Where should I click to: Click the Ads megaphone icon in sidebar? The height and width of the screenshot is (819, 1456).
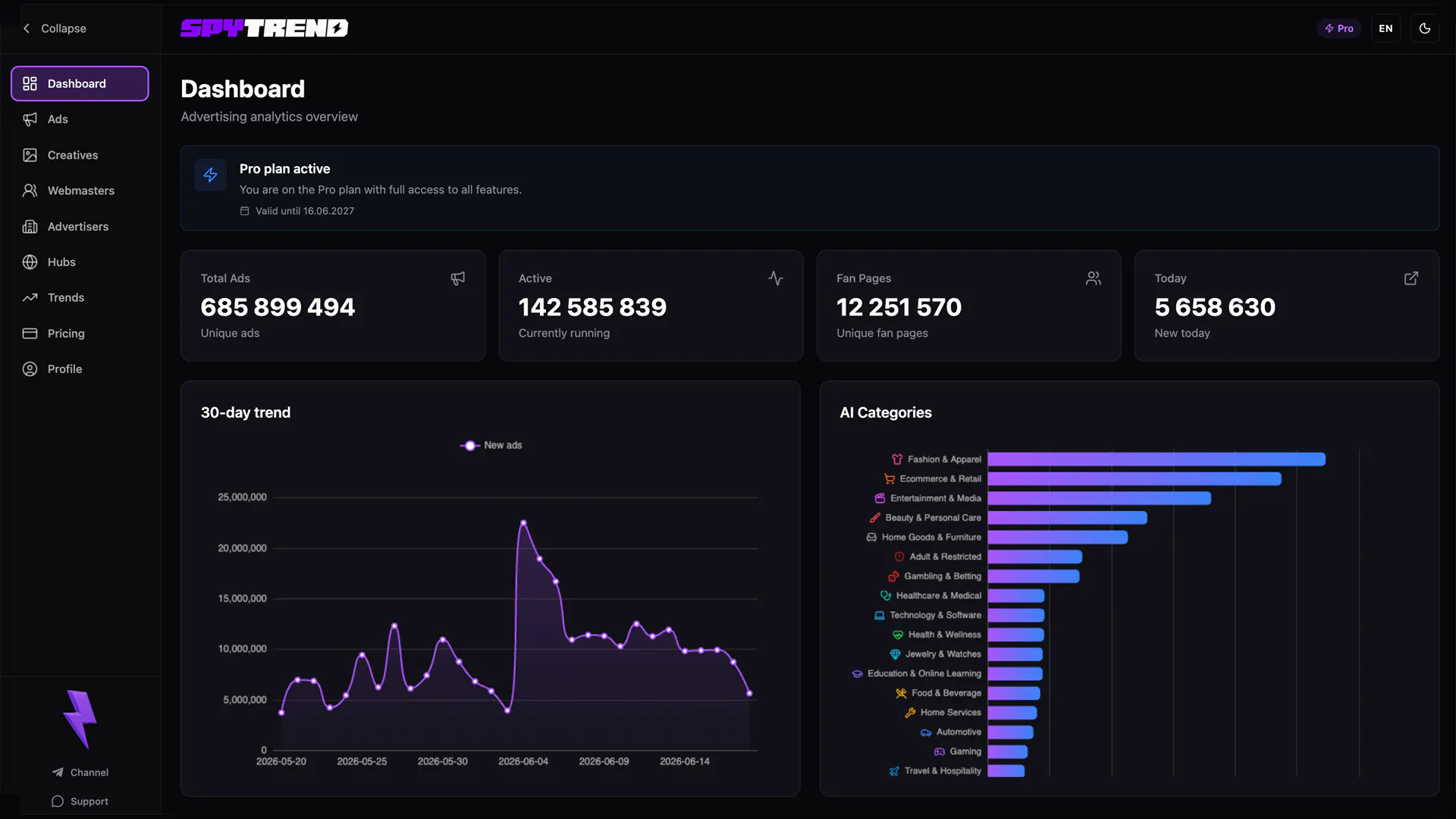(x=30, y=119)
